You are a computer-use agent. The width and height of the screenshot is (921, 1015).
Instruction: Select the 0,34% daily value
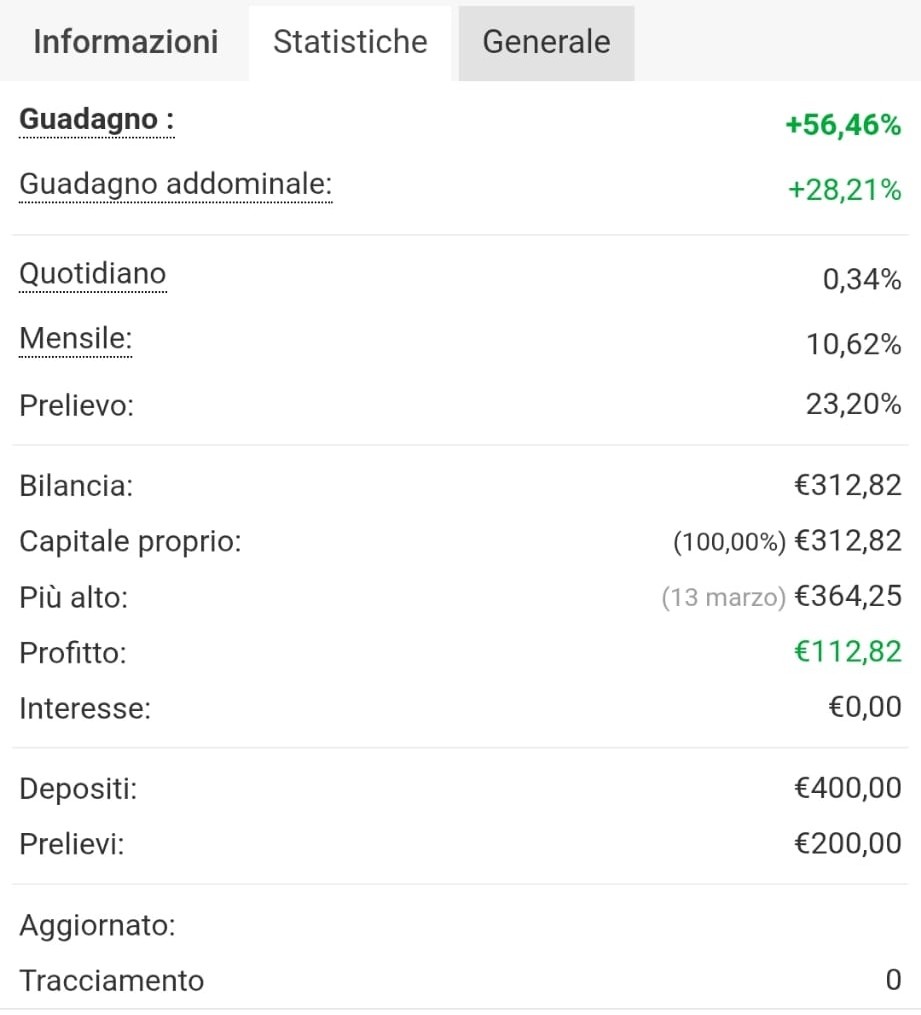(x=862, y=280)
